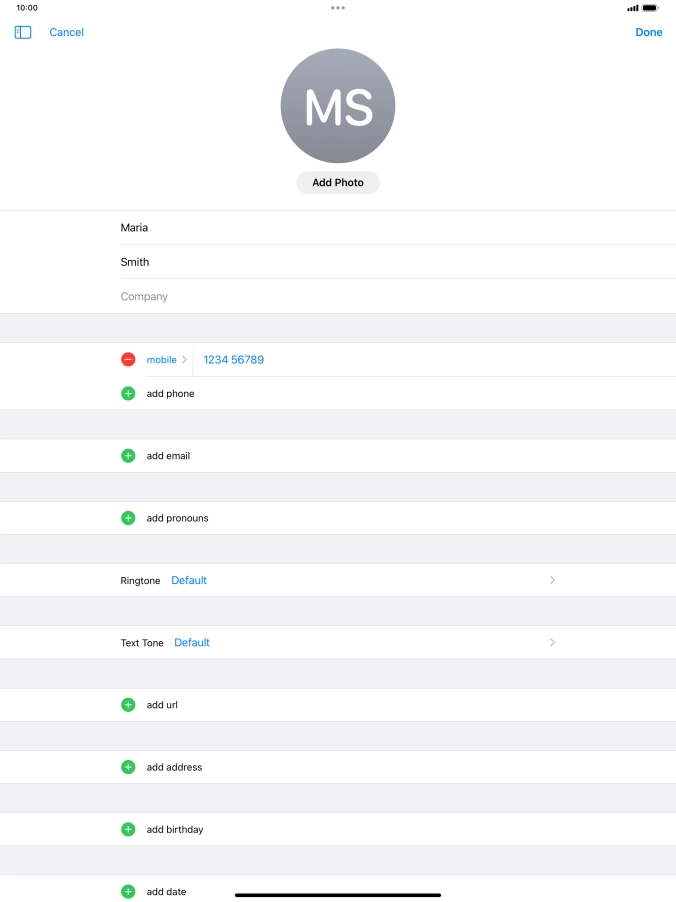Screen dimensions: 676x902
Task: Tap the red remove mobile number icon
Action: coord(128,359)
